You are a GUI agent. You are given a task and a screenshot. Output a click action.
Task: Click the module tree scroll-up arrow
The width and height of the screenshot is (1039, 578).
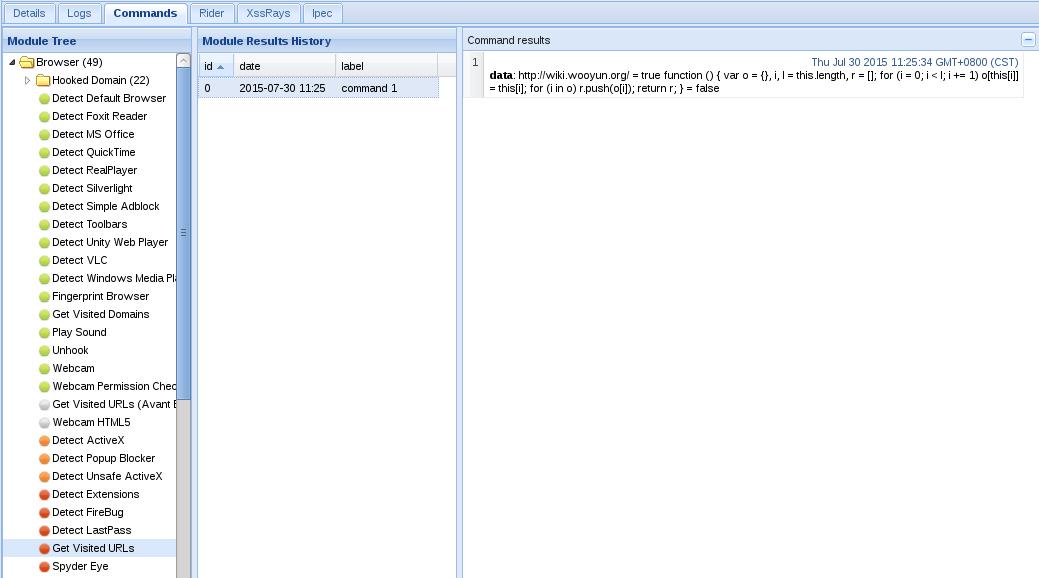coord(184,60)
